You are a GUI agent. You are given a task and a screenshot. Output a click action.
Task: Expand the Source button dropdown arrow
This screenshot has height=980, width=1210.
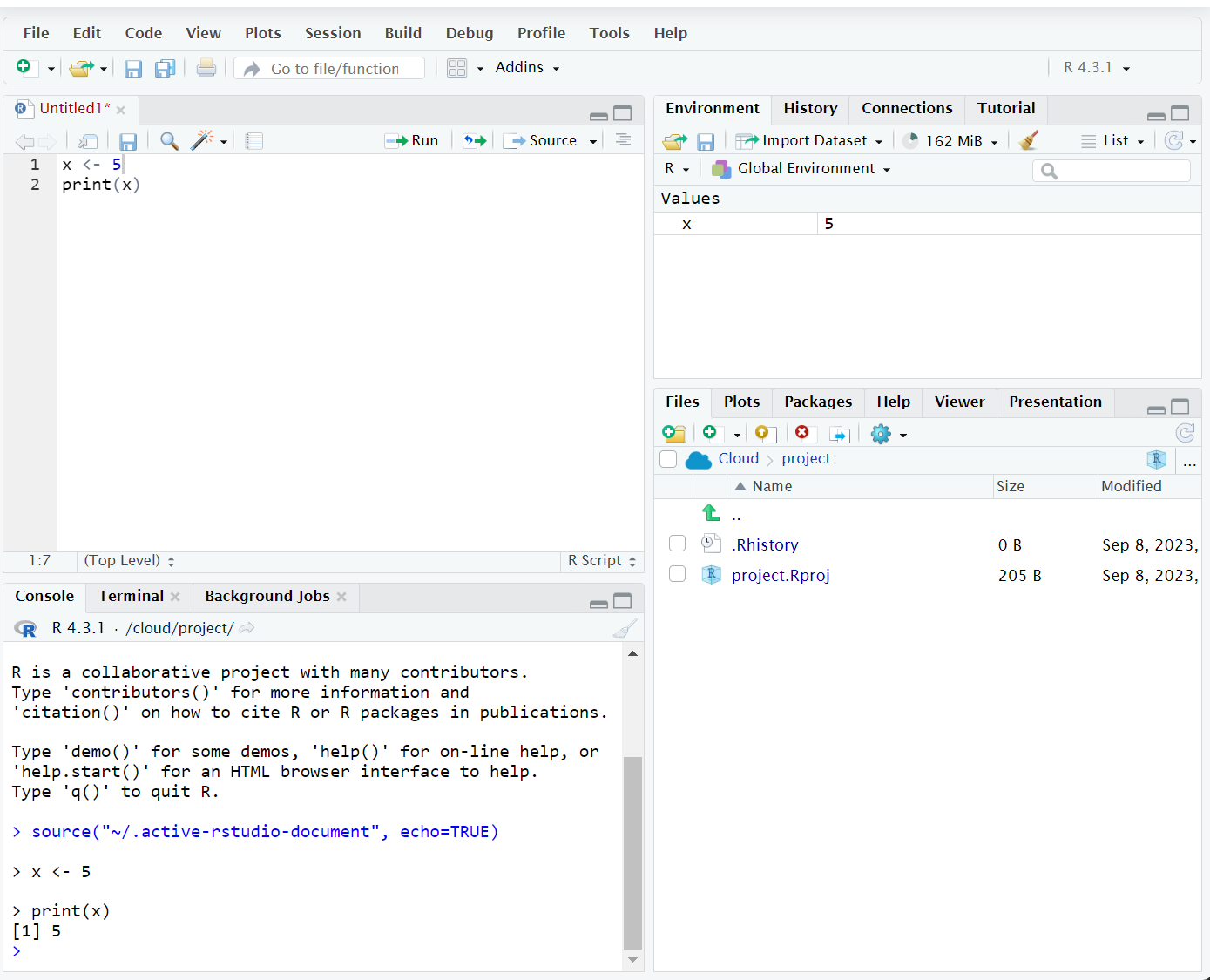point(593,141)
